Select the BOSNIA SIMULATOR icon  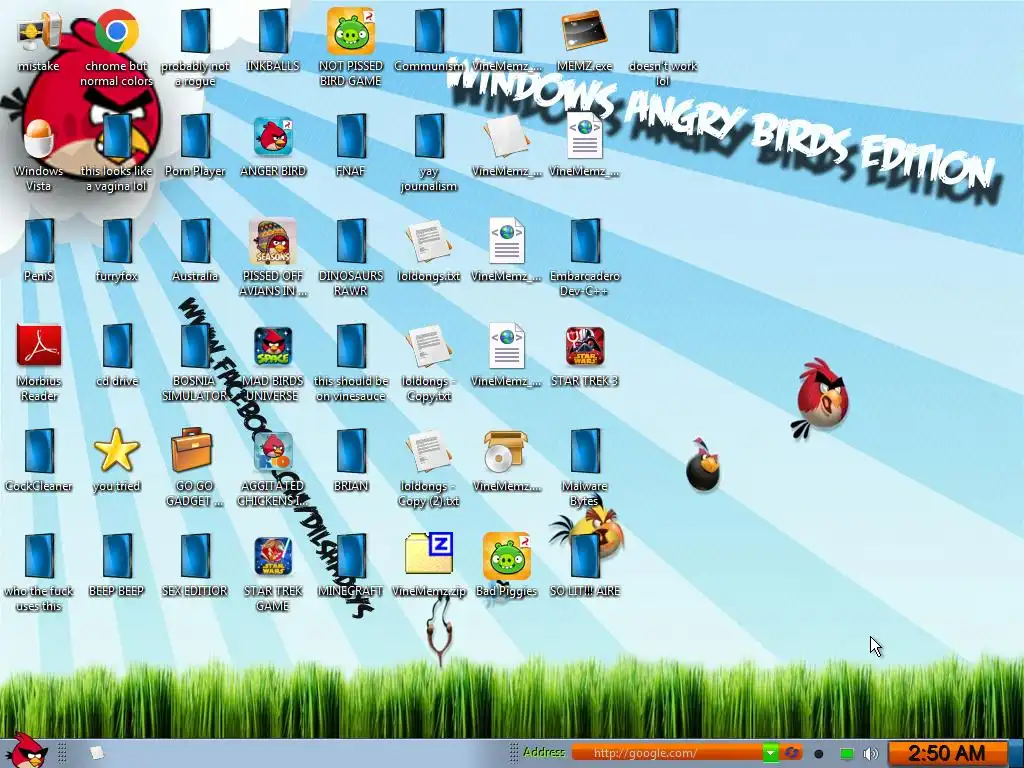tap(195, 346)
